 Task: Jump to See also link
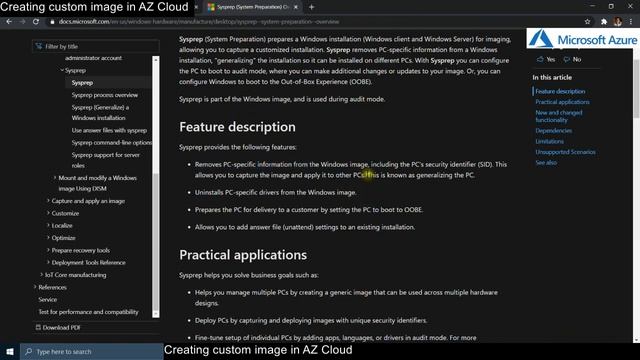click(546, 162)
